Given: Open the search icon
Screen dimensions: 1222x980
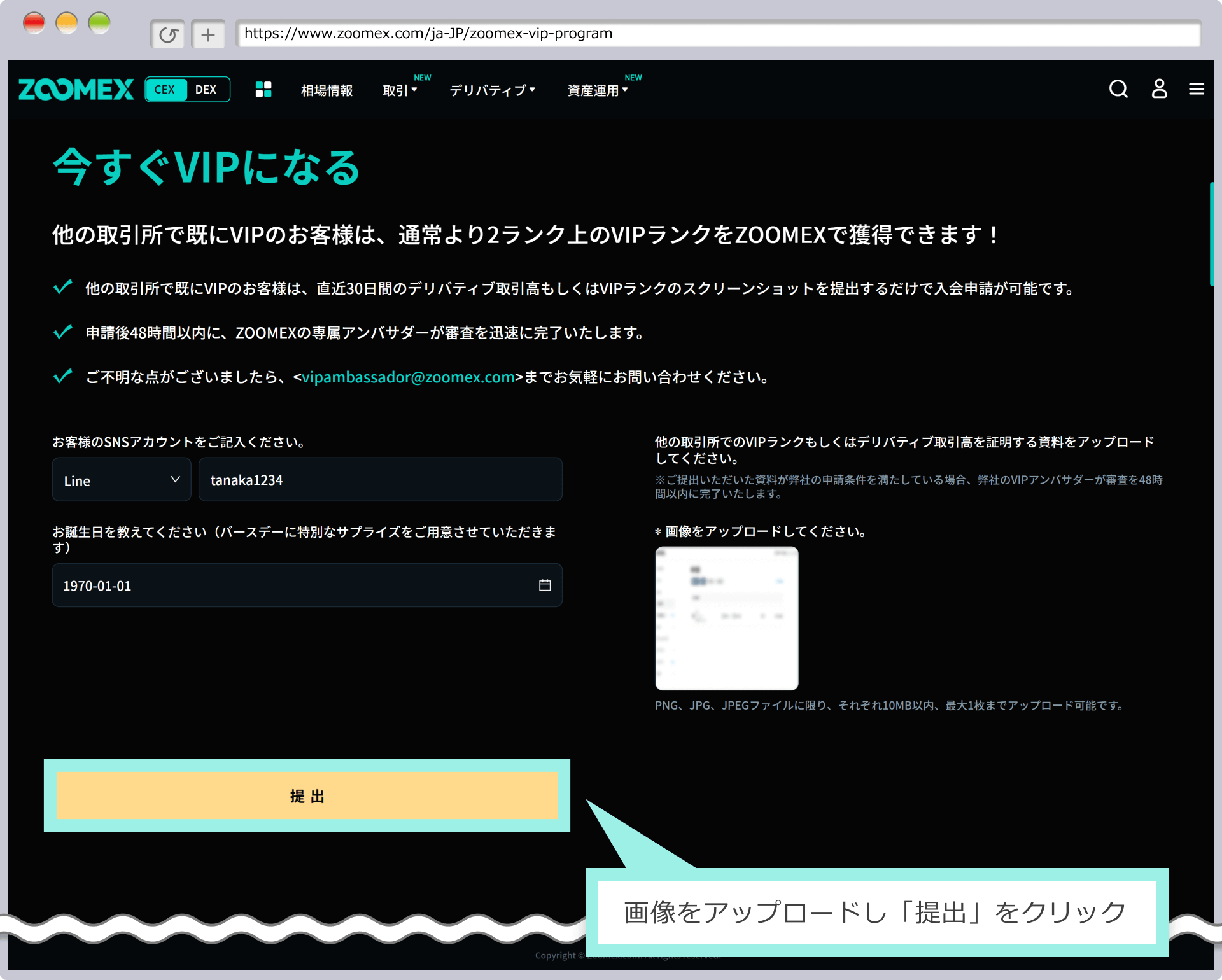Looking at the screenshot, I should tap(1117, 89).
